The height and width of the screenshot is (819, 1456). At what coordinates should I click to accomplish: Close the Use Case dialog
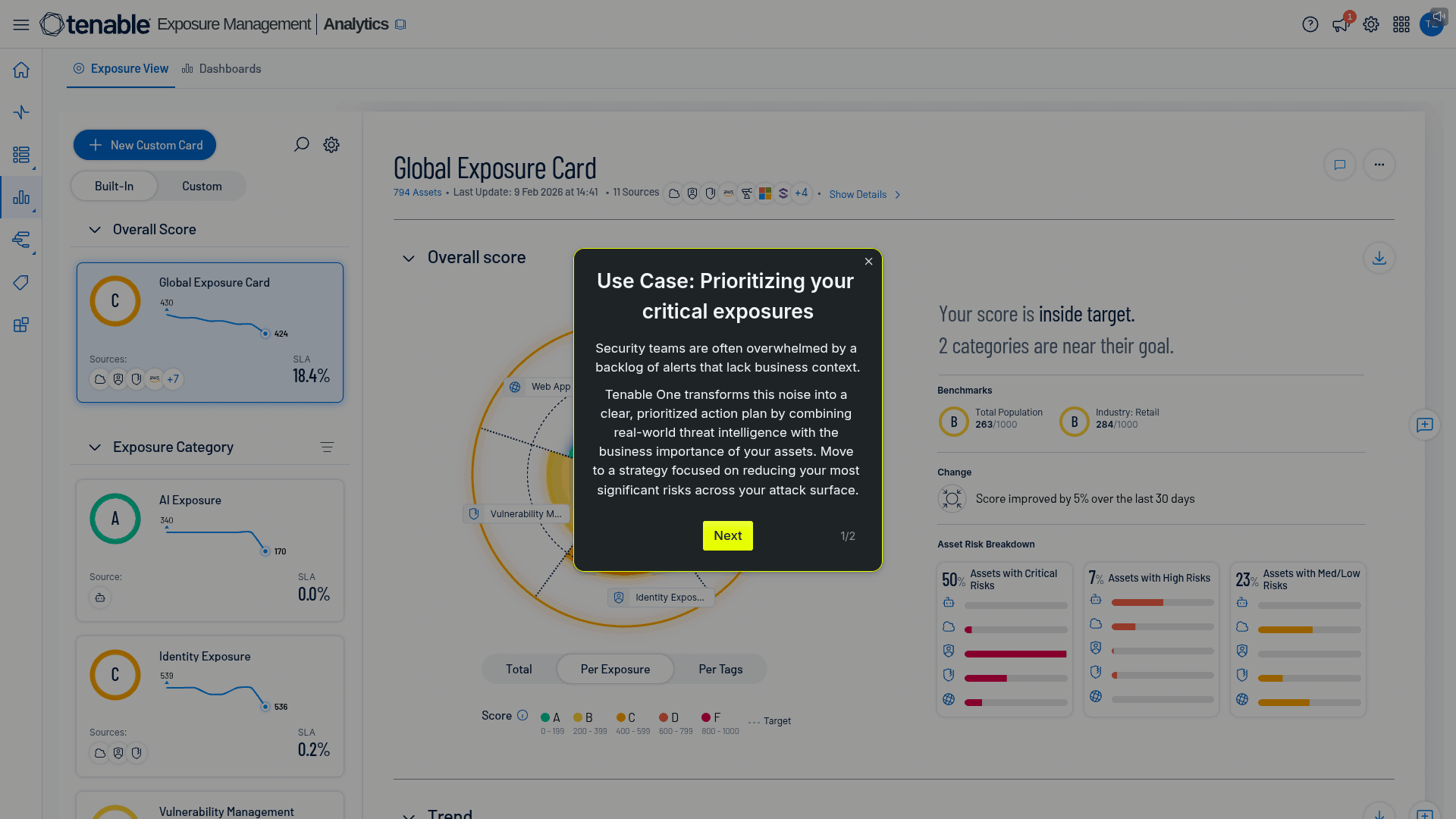click(x=869, y=262)
